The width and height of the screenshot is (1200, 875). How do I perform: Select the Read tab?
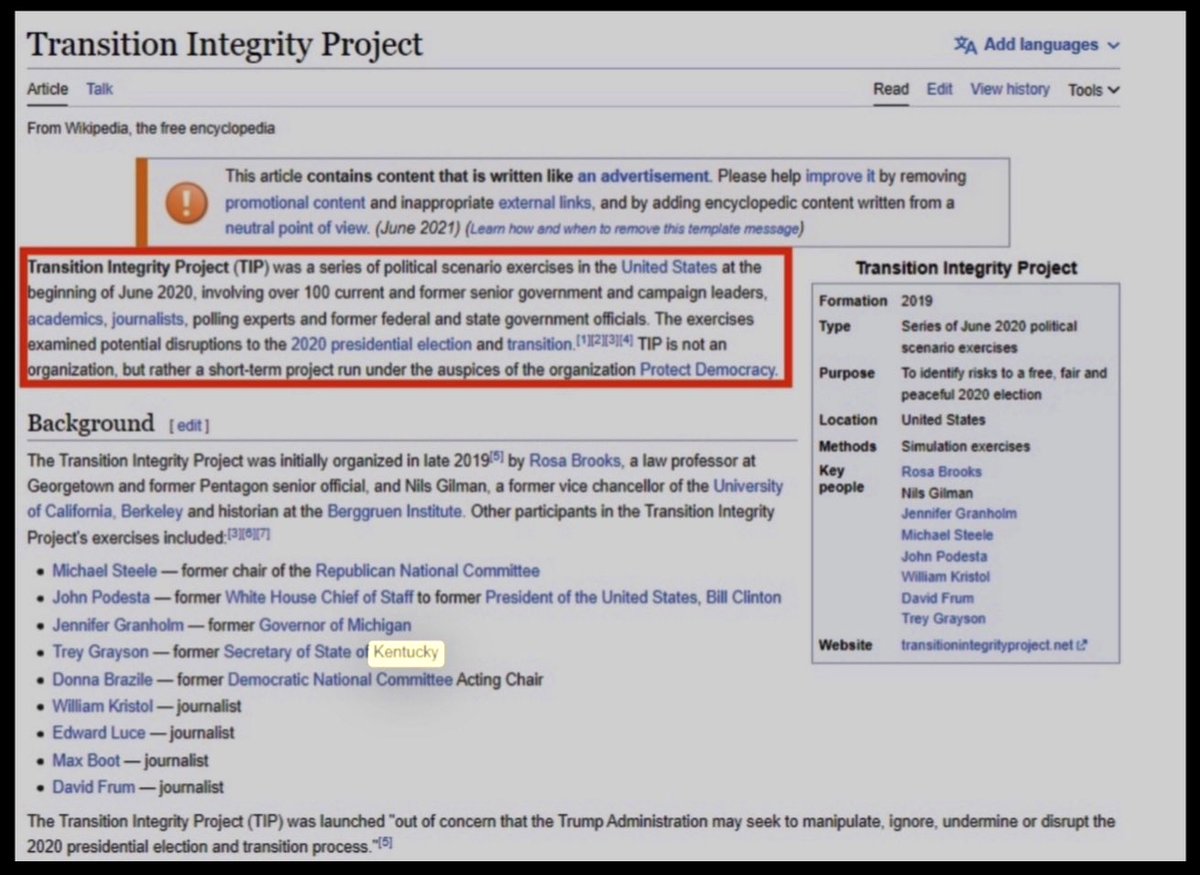tap(891, 89)
